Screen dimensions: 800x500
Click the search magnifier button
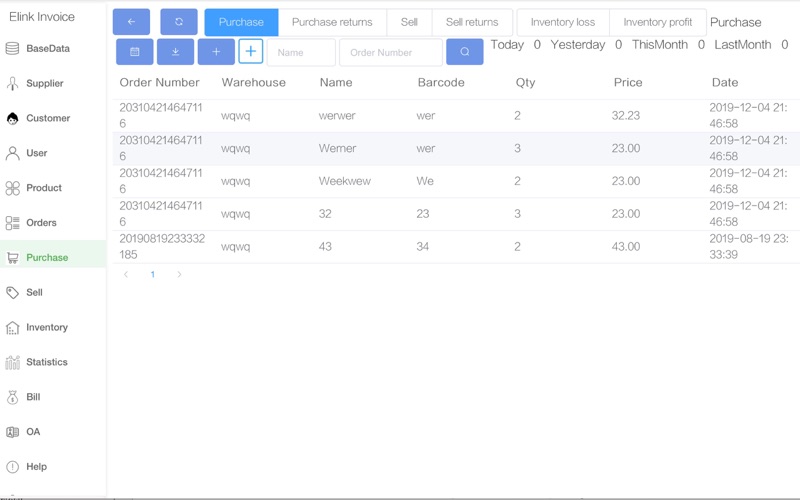click(x=465, y=52)
